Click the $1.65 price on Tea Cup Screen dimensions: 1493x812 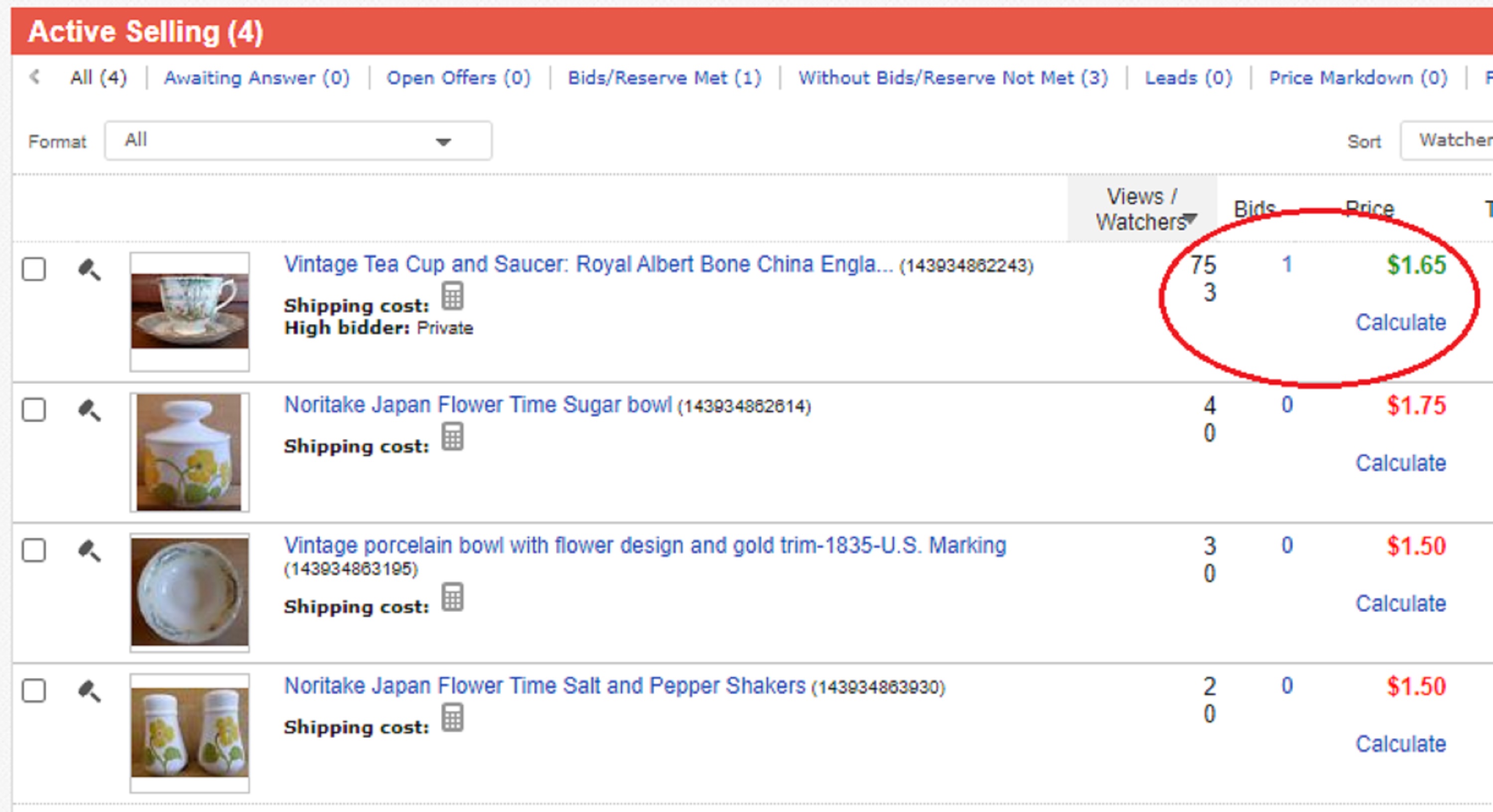click(1416, 265)
